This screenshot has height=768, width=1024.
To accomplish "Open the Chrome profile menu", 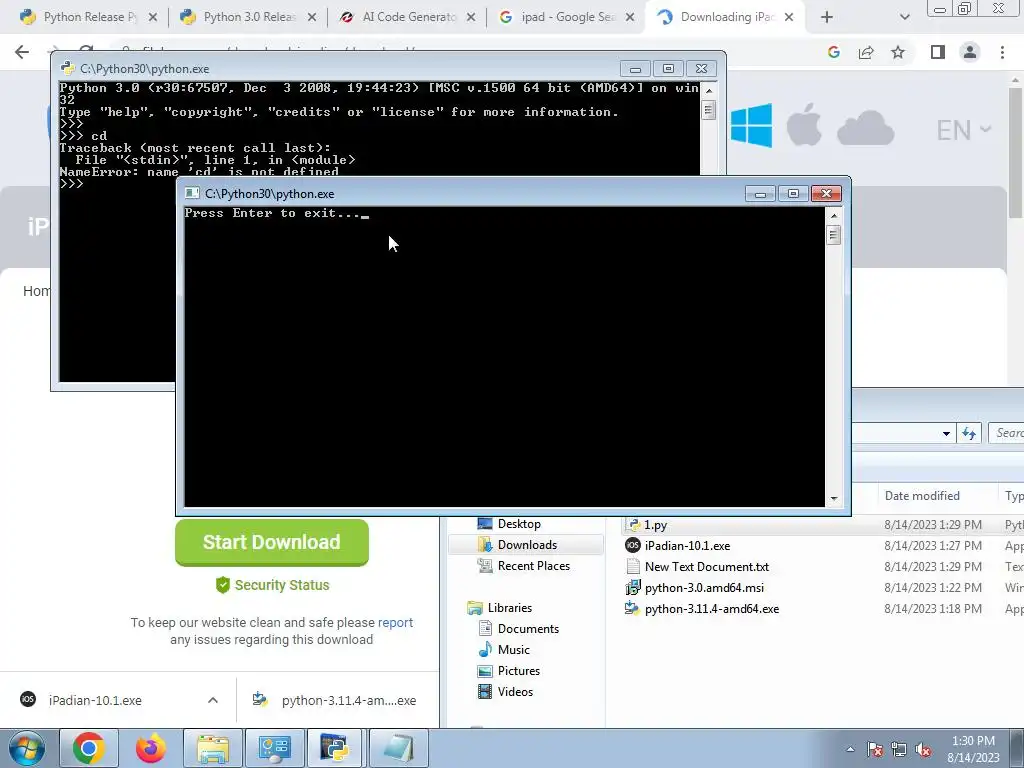I will [x=970, y=52].
